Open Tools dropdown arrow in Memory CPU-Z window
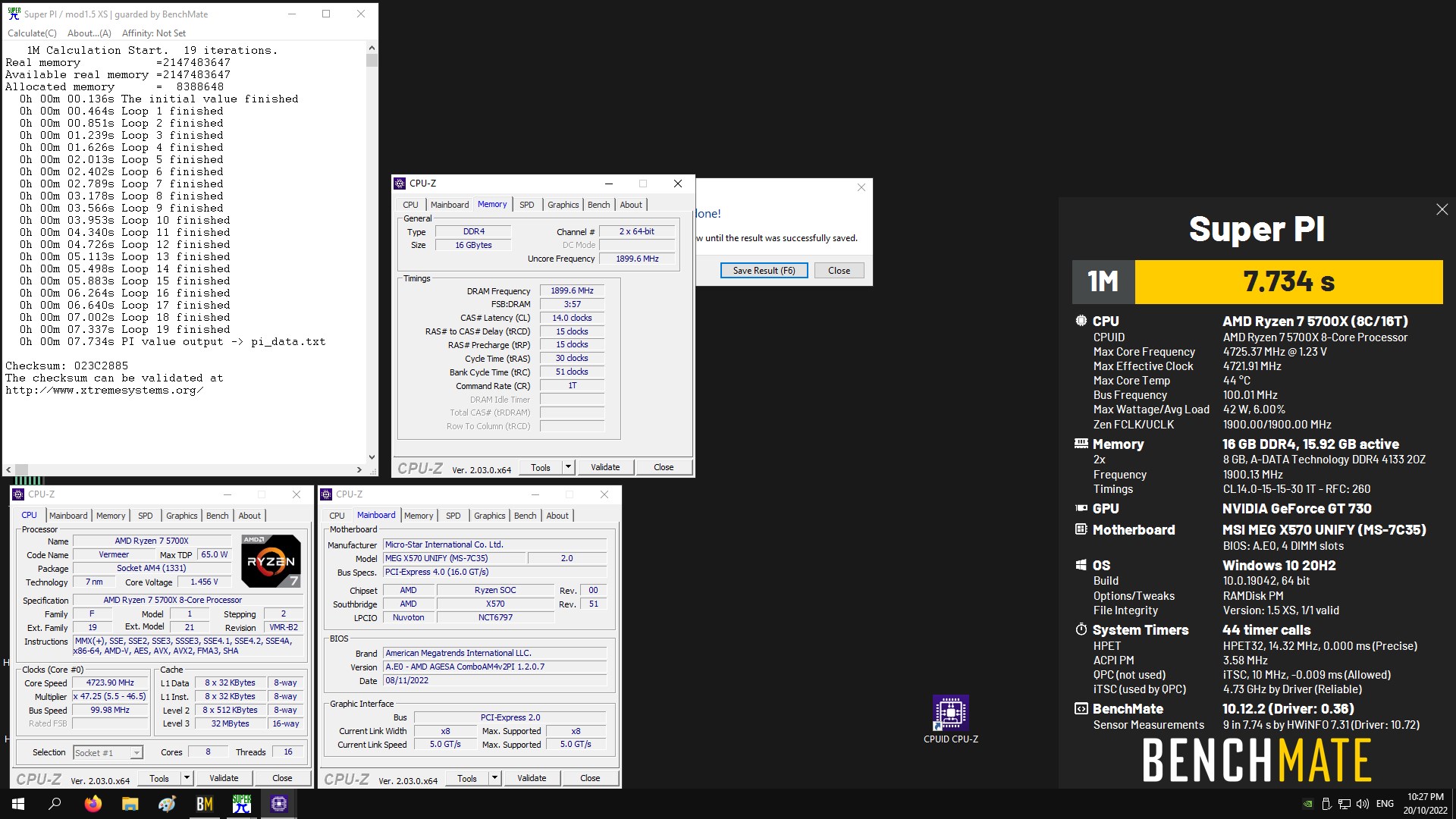1456x819 pixels. (x=568, y=467)
